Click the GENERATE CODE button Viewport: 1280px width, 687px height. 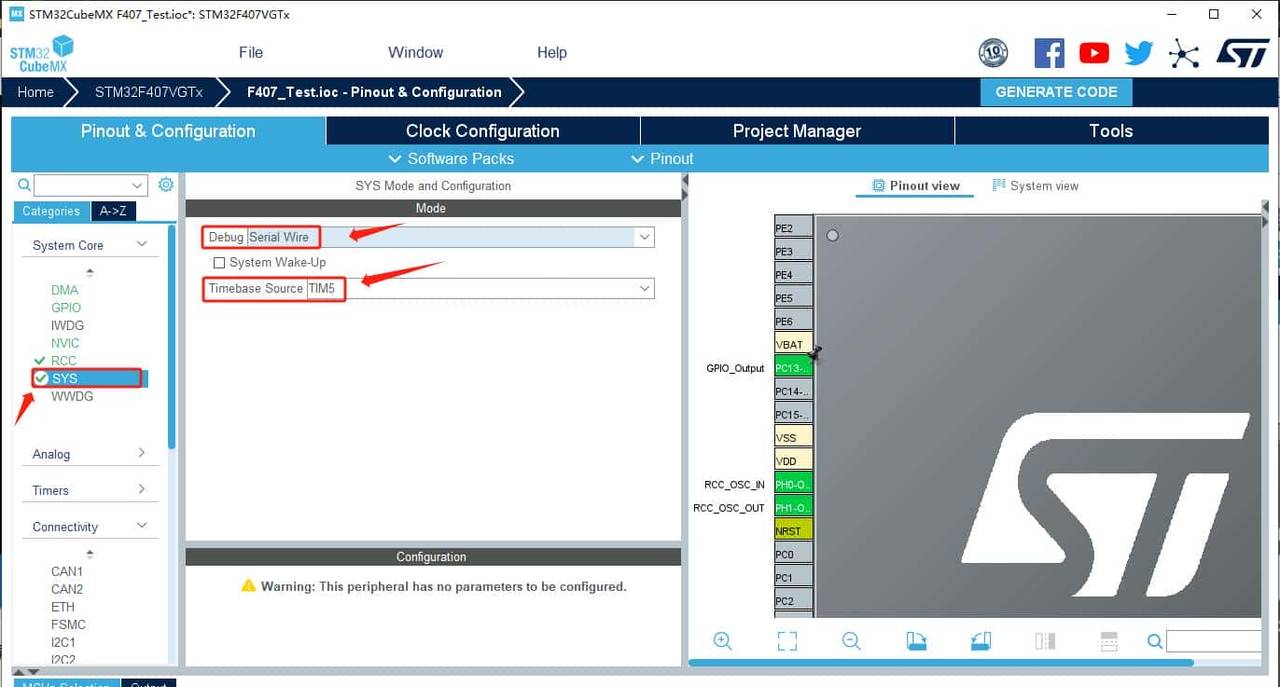(x=1056, y=92)
